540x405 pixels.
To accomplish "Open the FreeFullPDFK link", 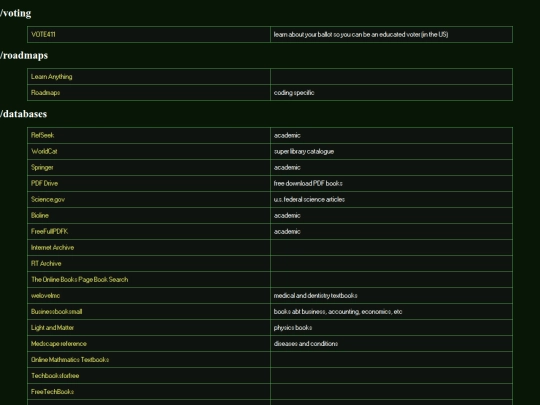I will pos(50,231).
